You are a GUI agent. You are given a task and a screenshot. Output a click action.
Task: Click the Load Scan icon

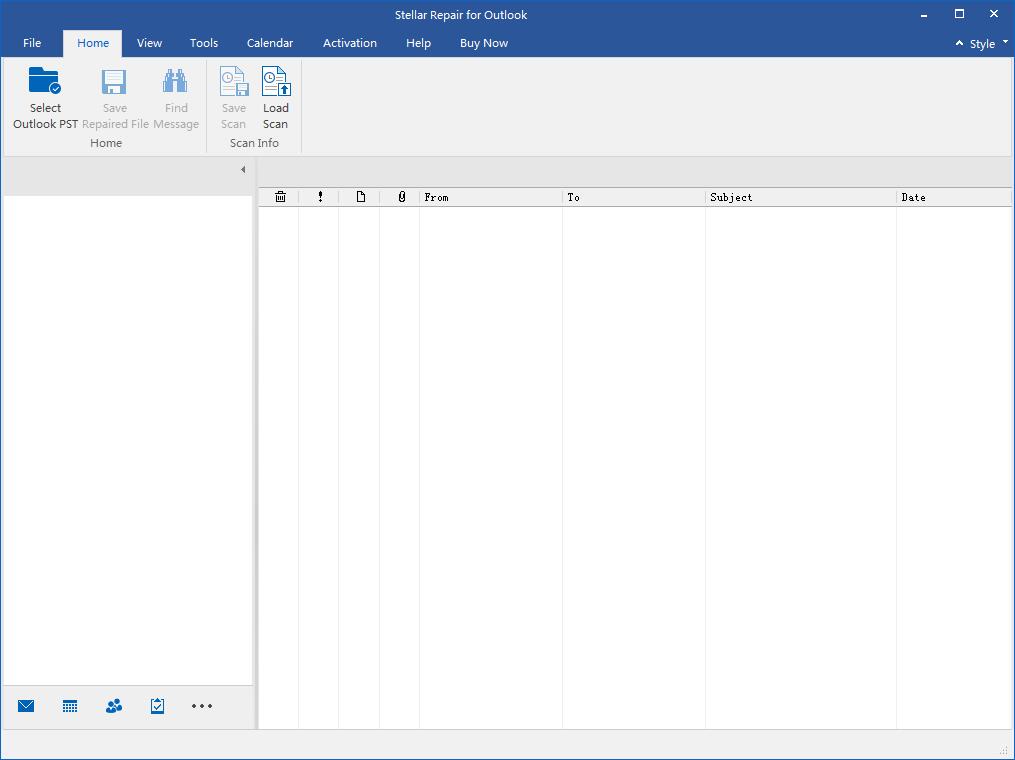click(x=276, y=81)
